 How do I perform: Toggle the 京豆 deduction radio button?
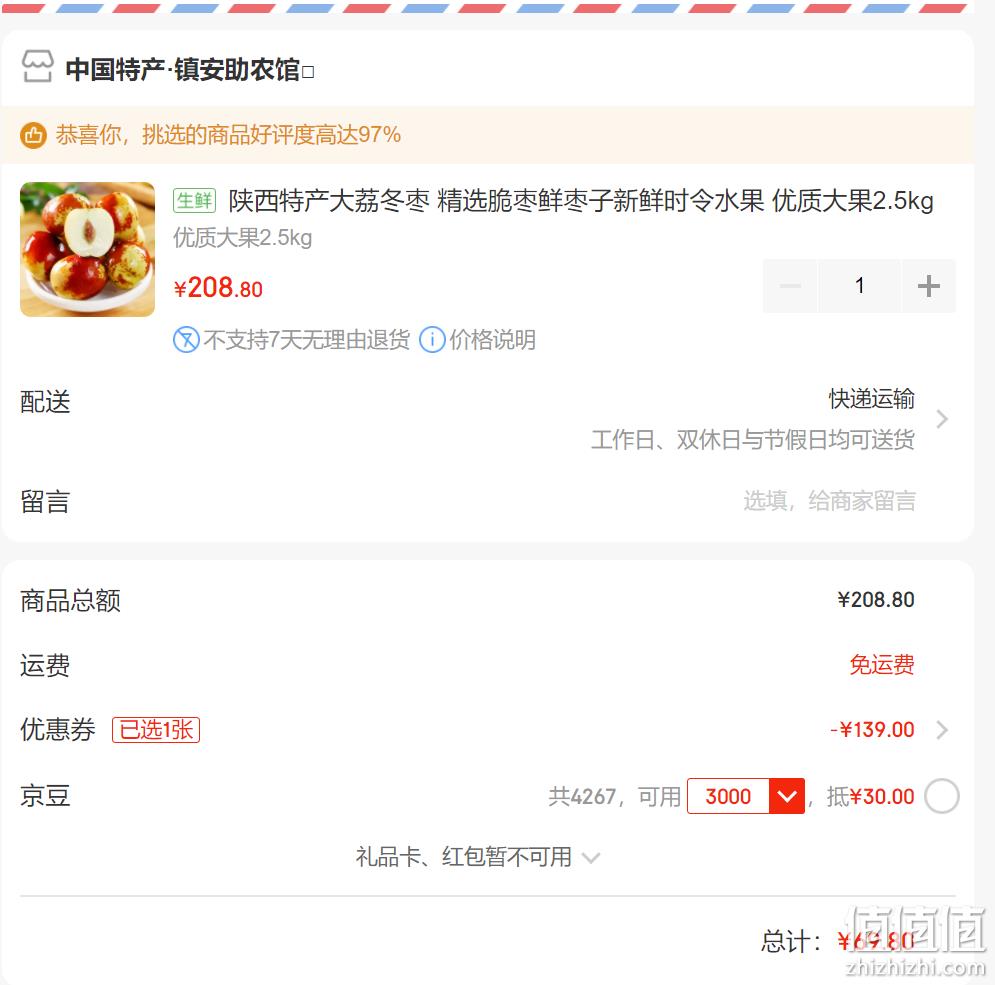(942, 796)
